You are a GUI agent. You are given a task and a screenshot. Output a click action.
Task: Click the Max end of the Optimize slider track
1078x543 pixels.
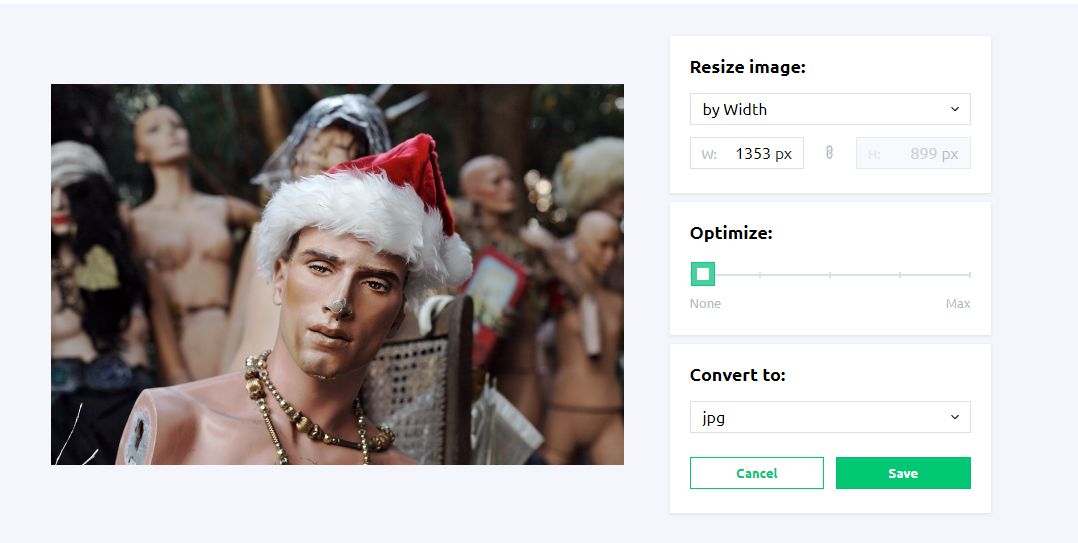click(969, 274)
